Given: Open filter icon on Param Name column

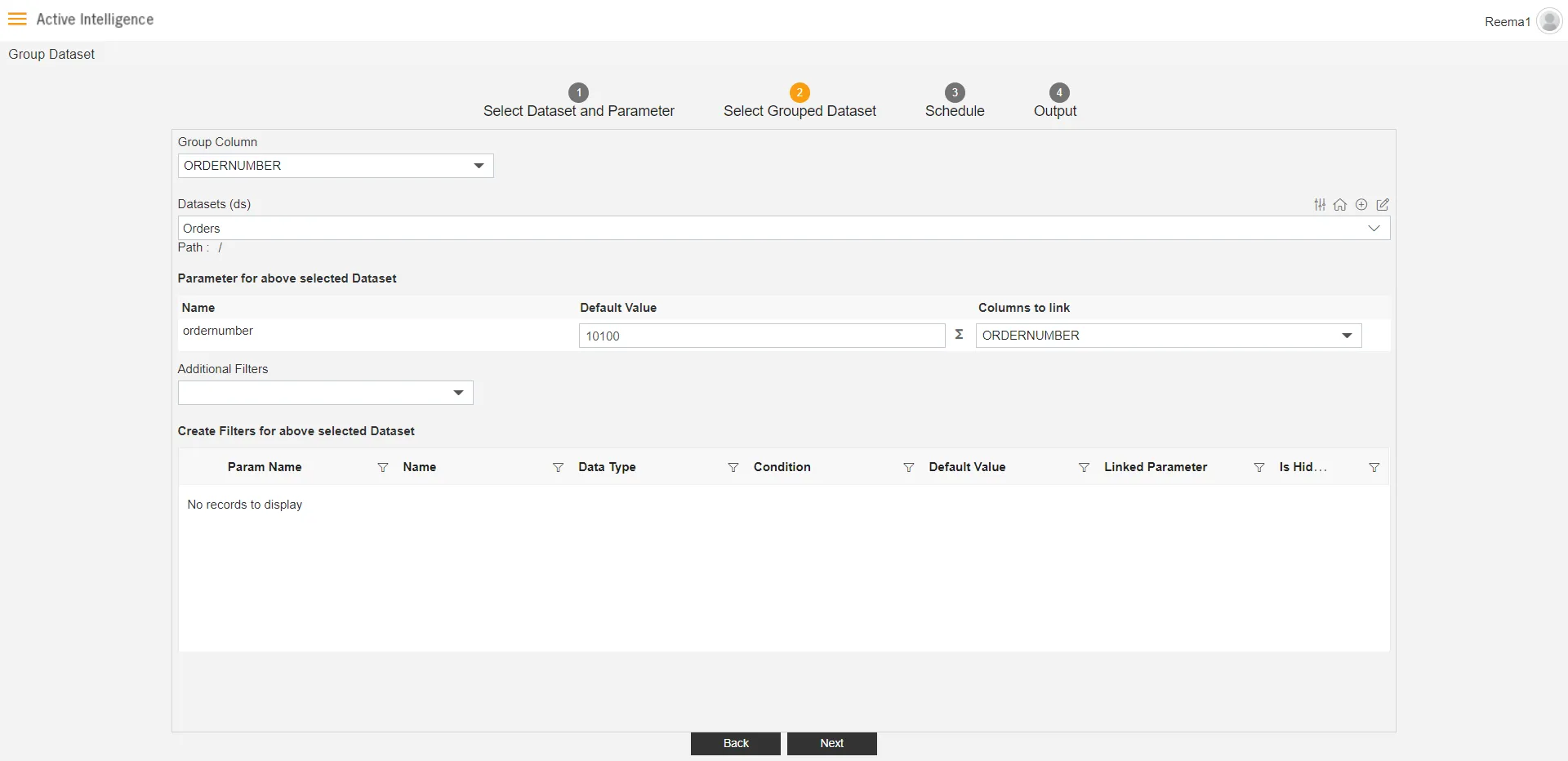Looking at the screenshot, I should [x=382, y=468].
